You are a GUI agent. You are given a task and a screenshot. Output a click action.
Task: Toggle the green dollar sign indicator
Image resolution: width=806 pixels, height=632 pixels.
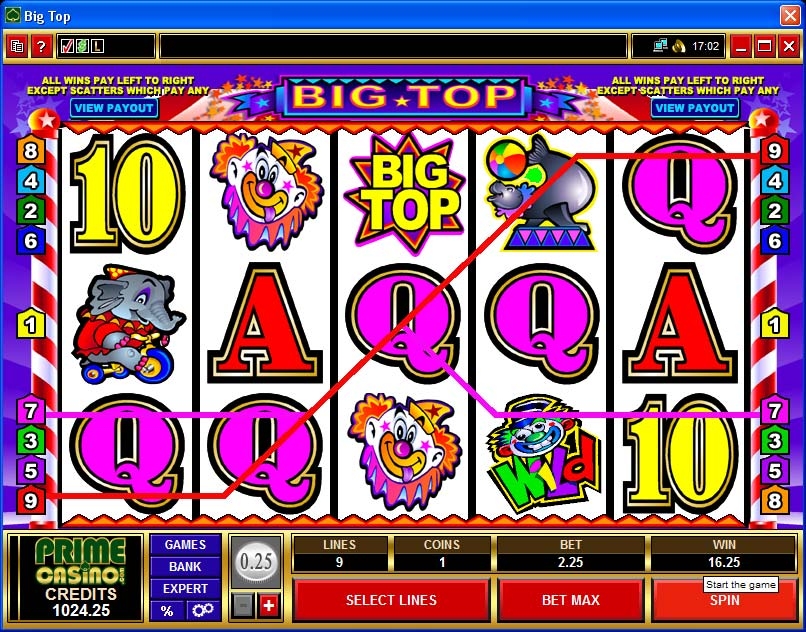[82, 46]
